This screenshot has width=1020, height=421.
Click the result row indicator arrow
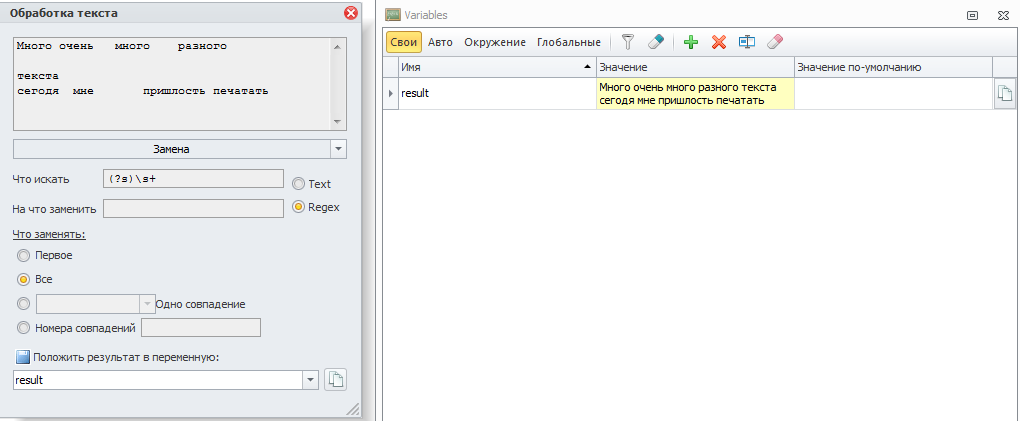[x=391, y=93]
